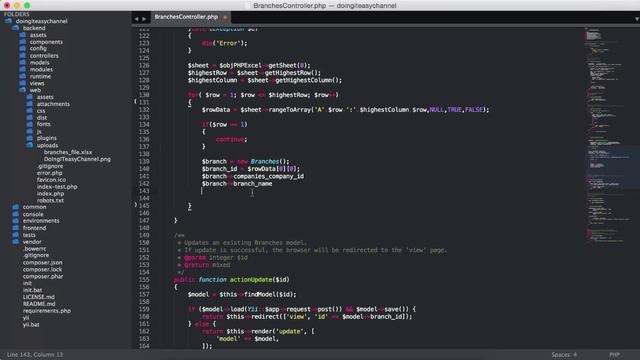Click the fonts folder icon

click(x=30, y=124)
